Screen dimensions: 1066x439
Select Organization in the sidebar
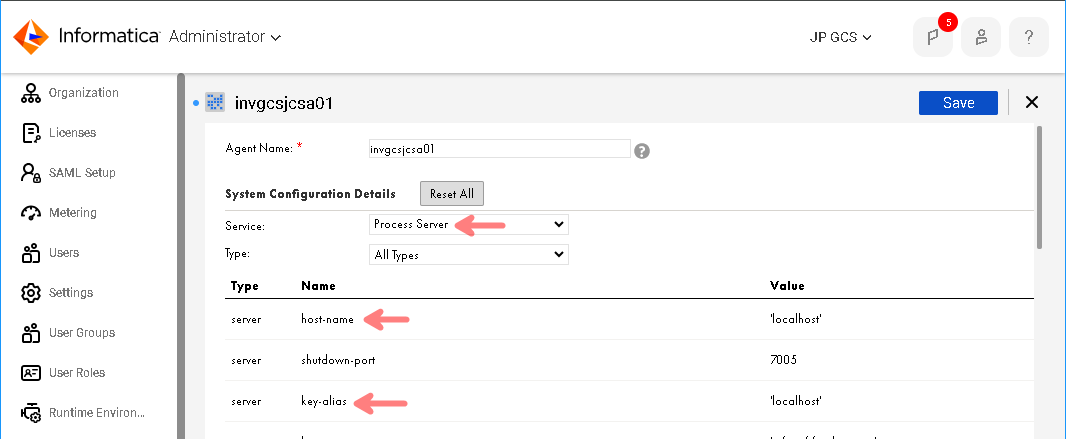pos(84,92)
